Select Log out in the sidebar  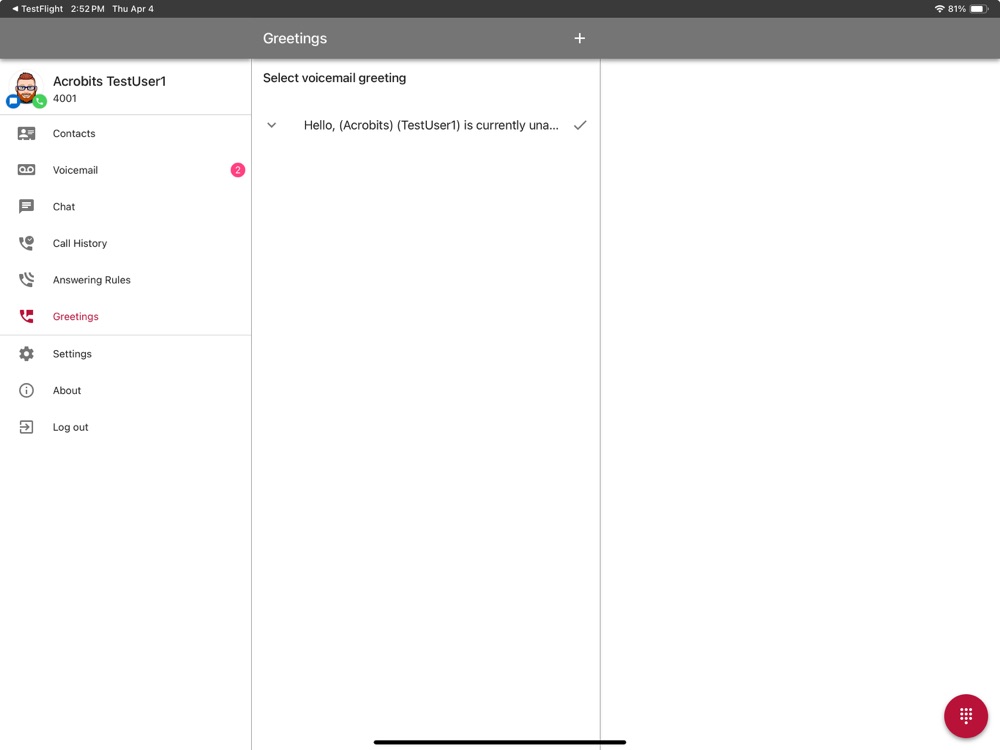126,427
